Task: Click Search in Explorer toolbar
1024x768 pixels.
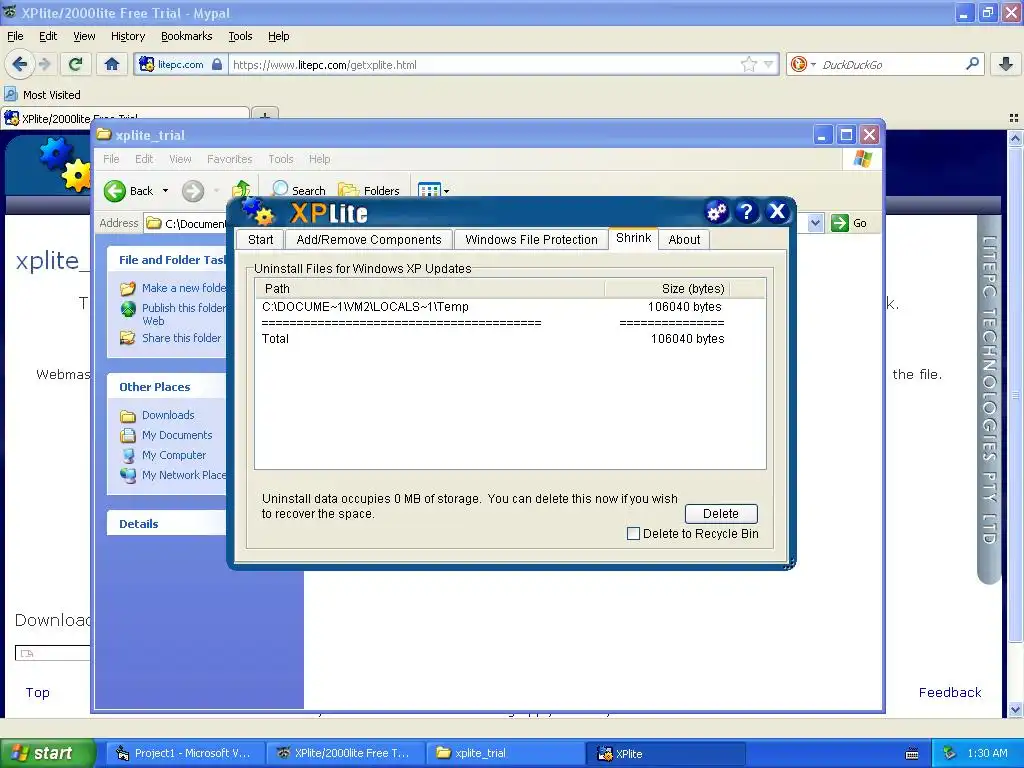Action: click(x=299, y=190)
